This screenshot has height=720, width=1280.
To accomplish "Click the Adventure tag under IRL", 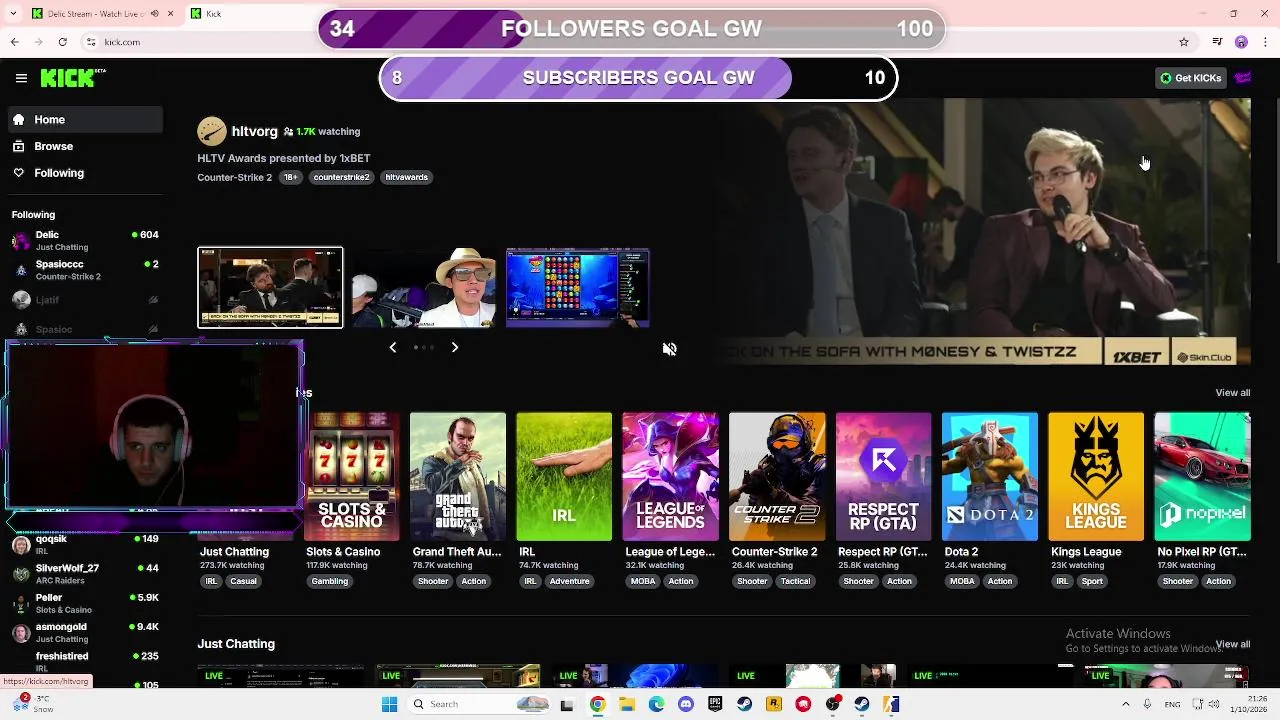I will pyautogui.click(x=569, y=581).
